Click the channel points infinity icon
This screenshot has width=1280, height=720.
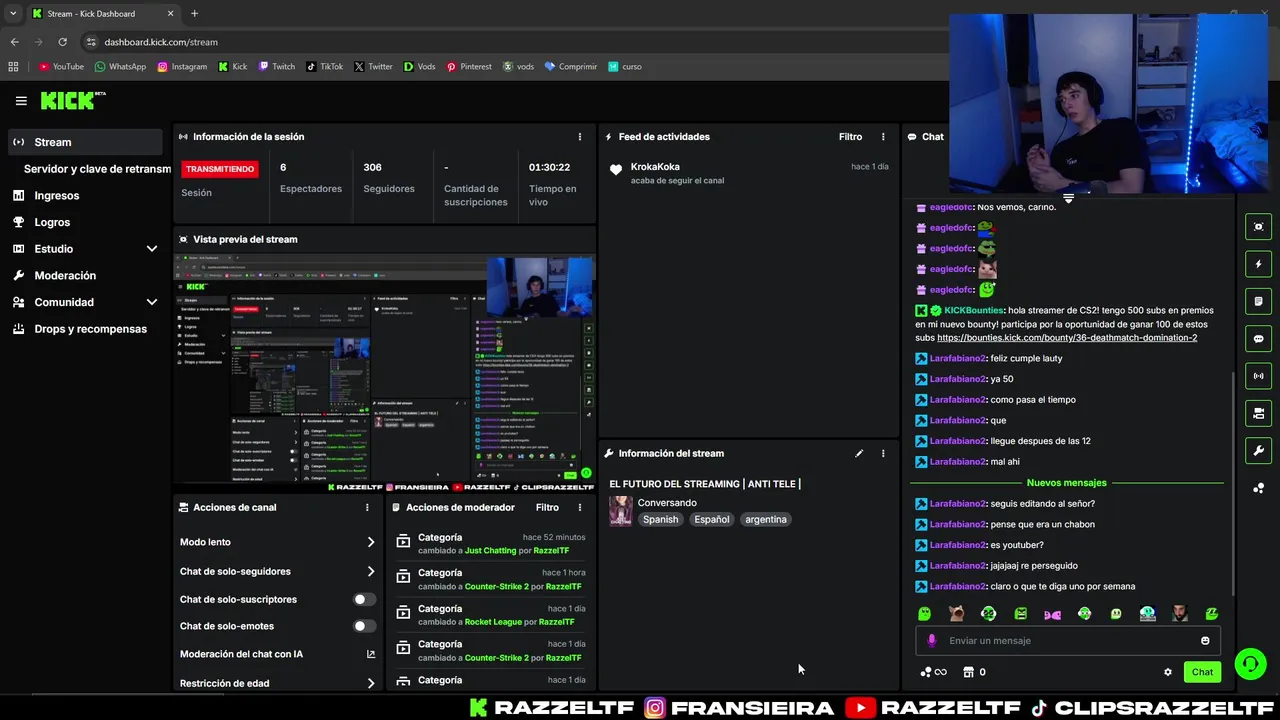(934, 672)
